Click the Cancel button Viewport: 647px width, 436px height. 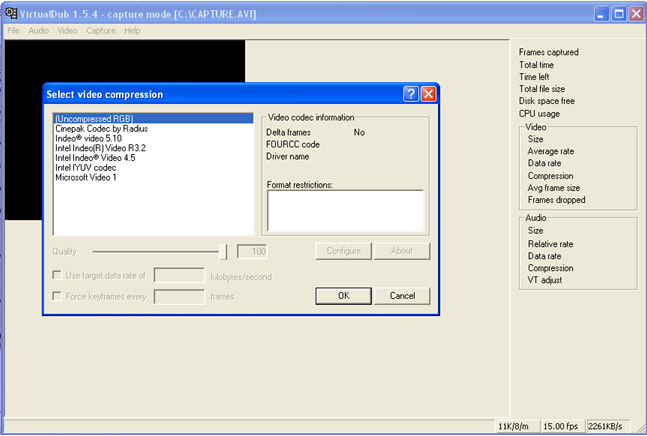(x=402, y=296)
